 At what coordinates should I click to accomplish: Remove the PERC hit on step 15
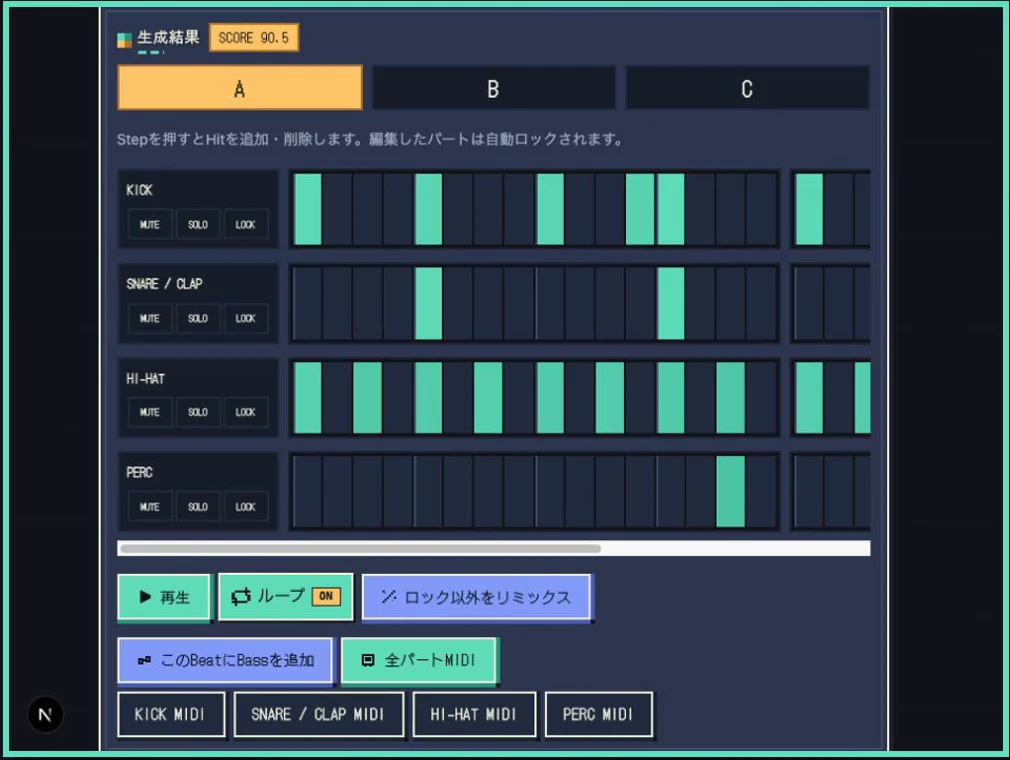click(731, 492)
